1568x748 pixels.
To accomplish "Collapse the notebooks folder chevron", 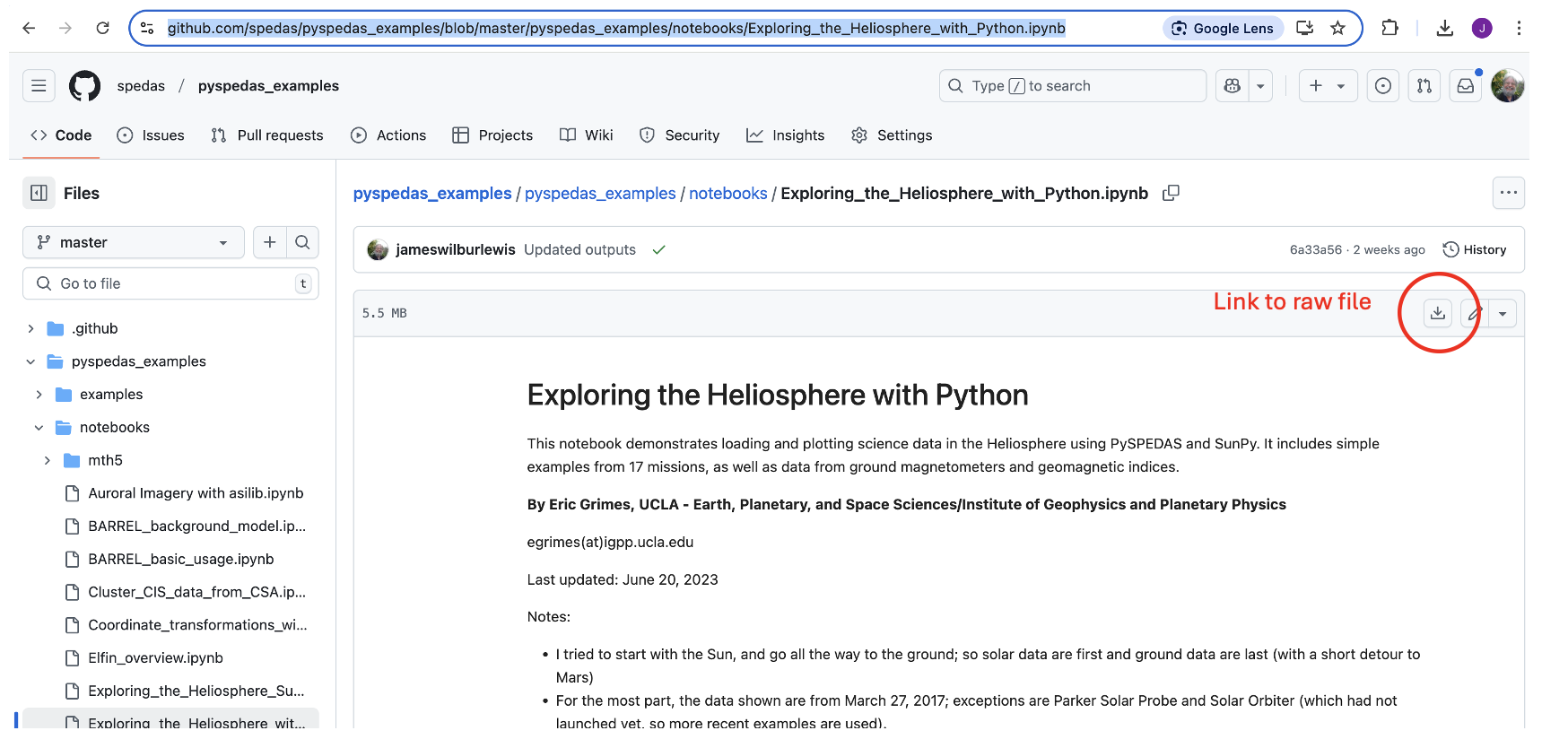I will pos(39,427).
